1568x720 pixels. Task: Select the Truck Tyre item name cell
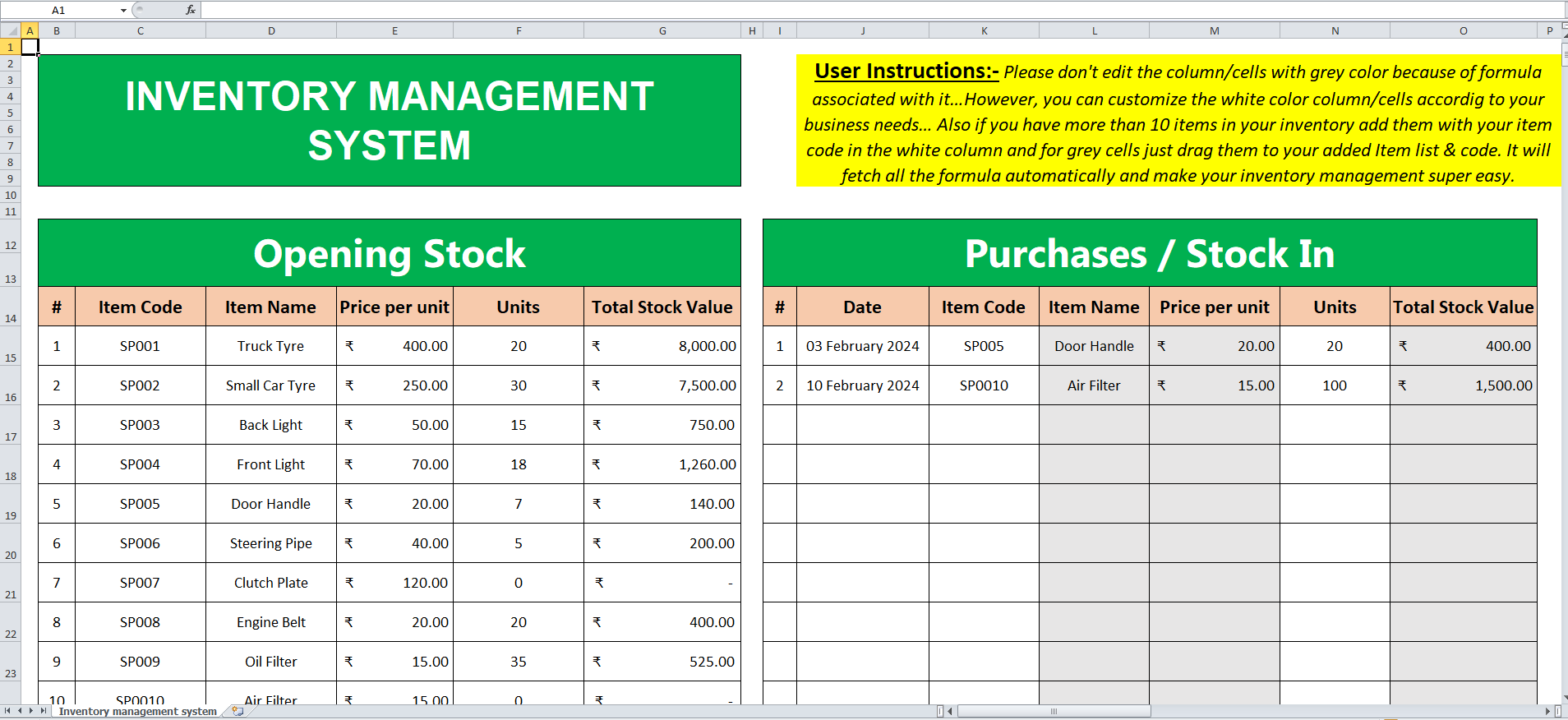(271, 346)
